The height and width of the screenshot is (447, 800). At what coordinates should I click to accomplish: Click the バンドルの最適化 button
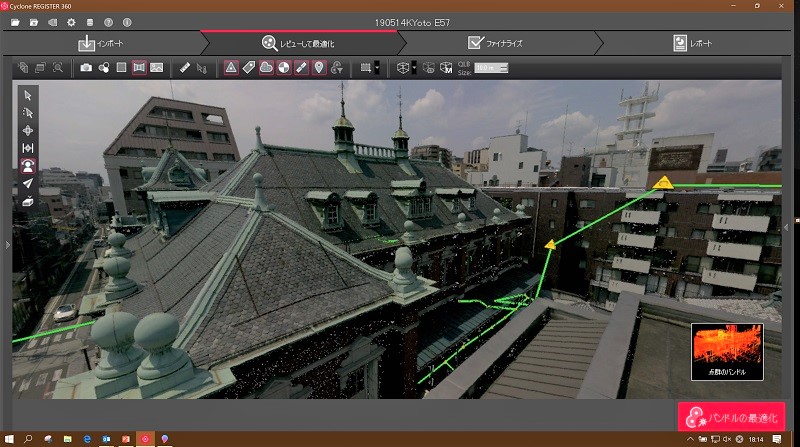tap(731, 416)
